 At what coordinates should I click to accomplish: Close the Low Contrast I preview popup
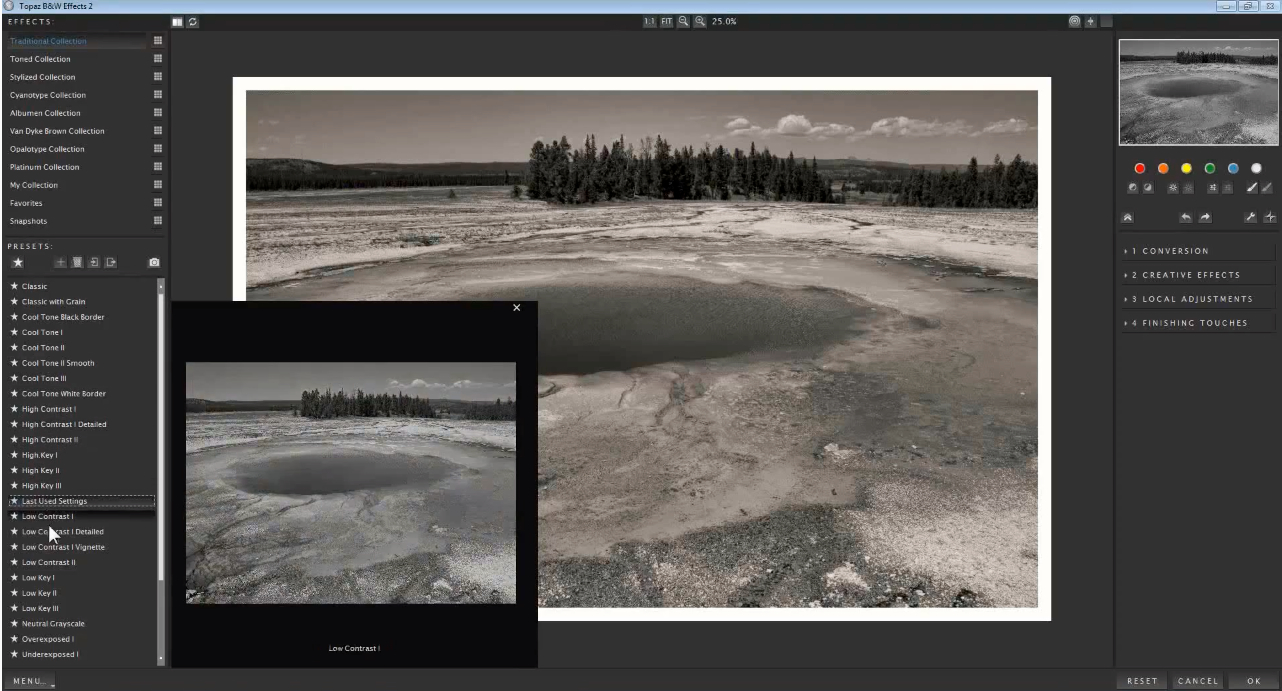516,308
